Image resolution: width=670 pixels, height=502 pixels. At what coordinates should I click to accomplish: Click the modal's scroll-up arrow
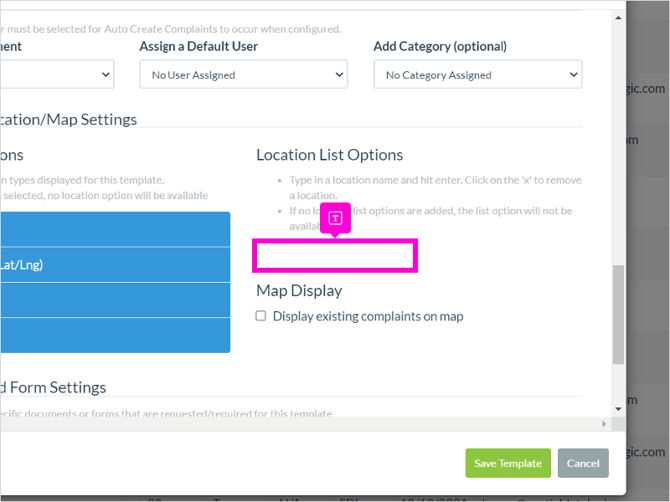coord(618,18)
